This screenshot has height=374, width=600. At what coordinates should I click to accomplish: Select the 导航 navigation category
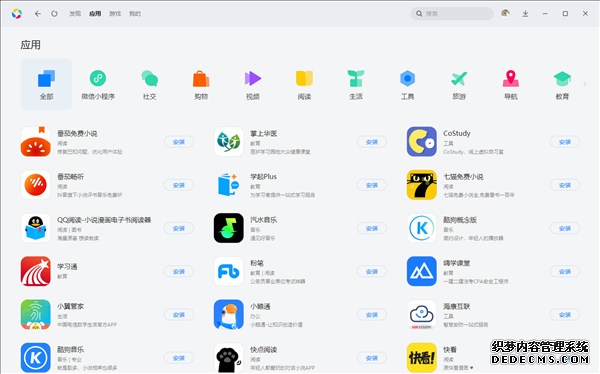[x=510, y=84]
